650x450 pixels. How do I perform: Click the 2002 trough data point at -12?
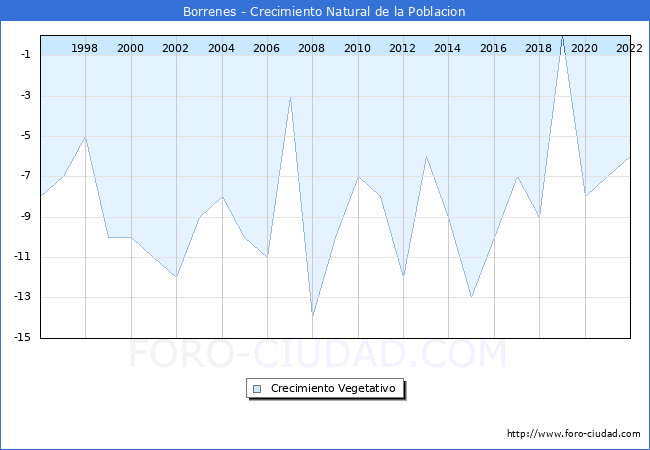(x=177, y=277)
